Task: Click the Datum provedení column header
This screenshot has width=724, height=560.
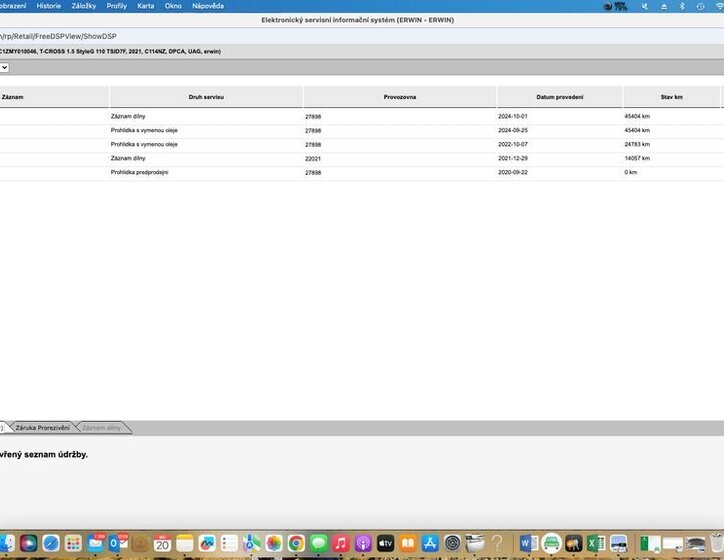Action: click(x=559, y=97)
